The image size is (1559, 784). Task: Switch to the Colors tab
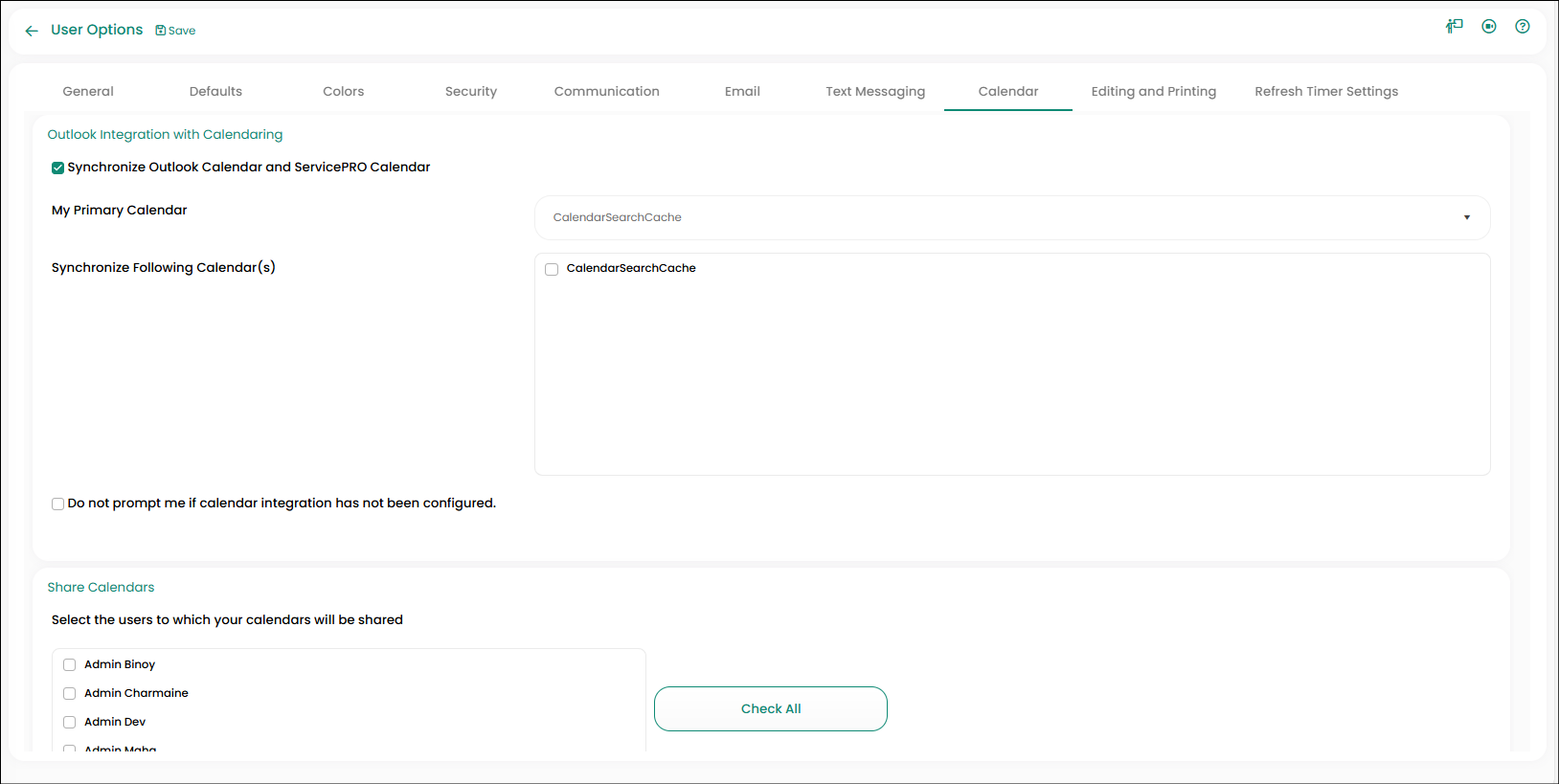coord(343,92)
